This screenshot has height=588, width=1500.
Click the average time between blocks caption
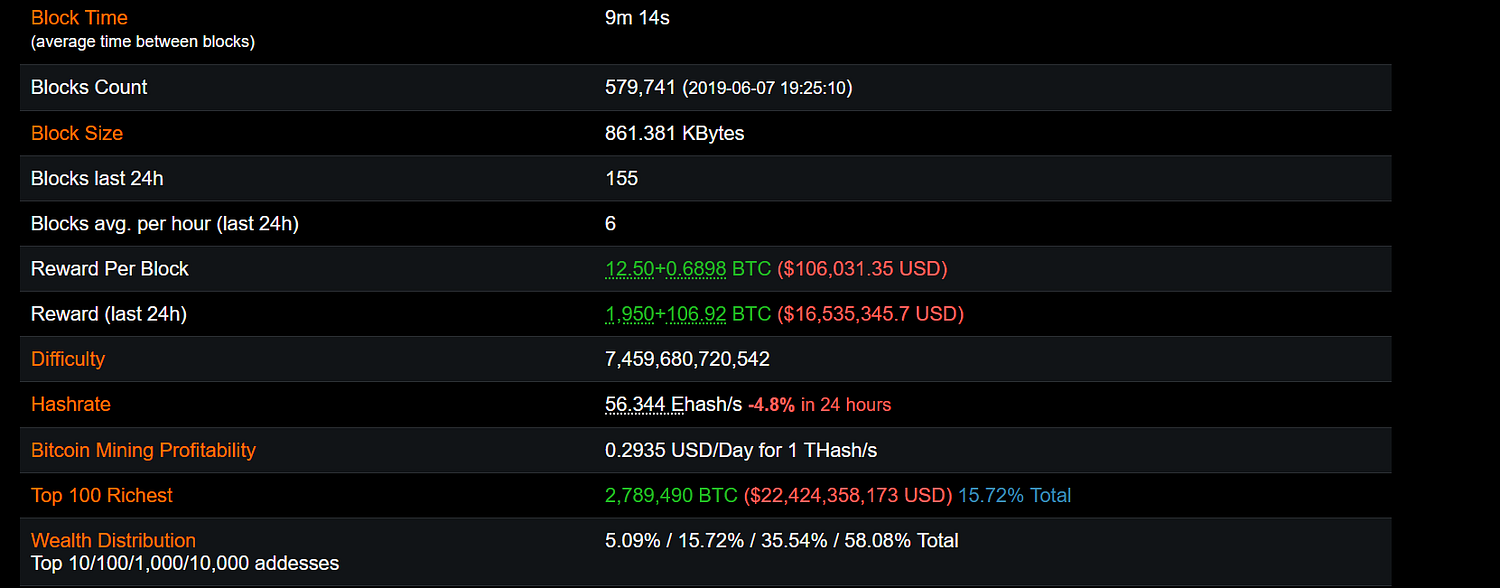coord(143,42)
